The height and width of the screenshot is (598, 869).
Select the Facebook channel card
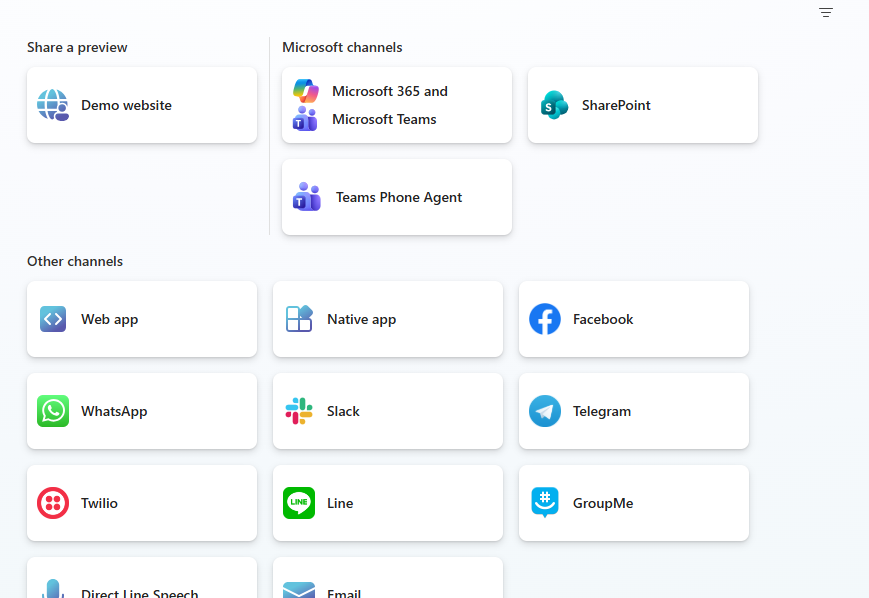tap(634, 319)
